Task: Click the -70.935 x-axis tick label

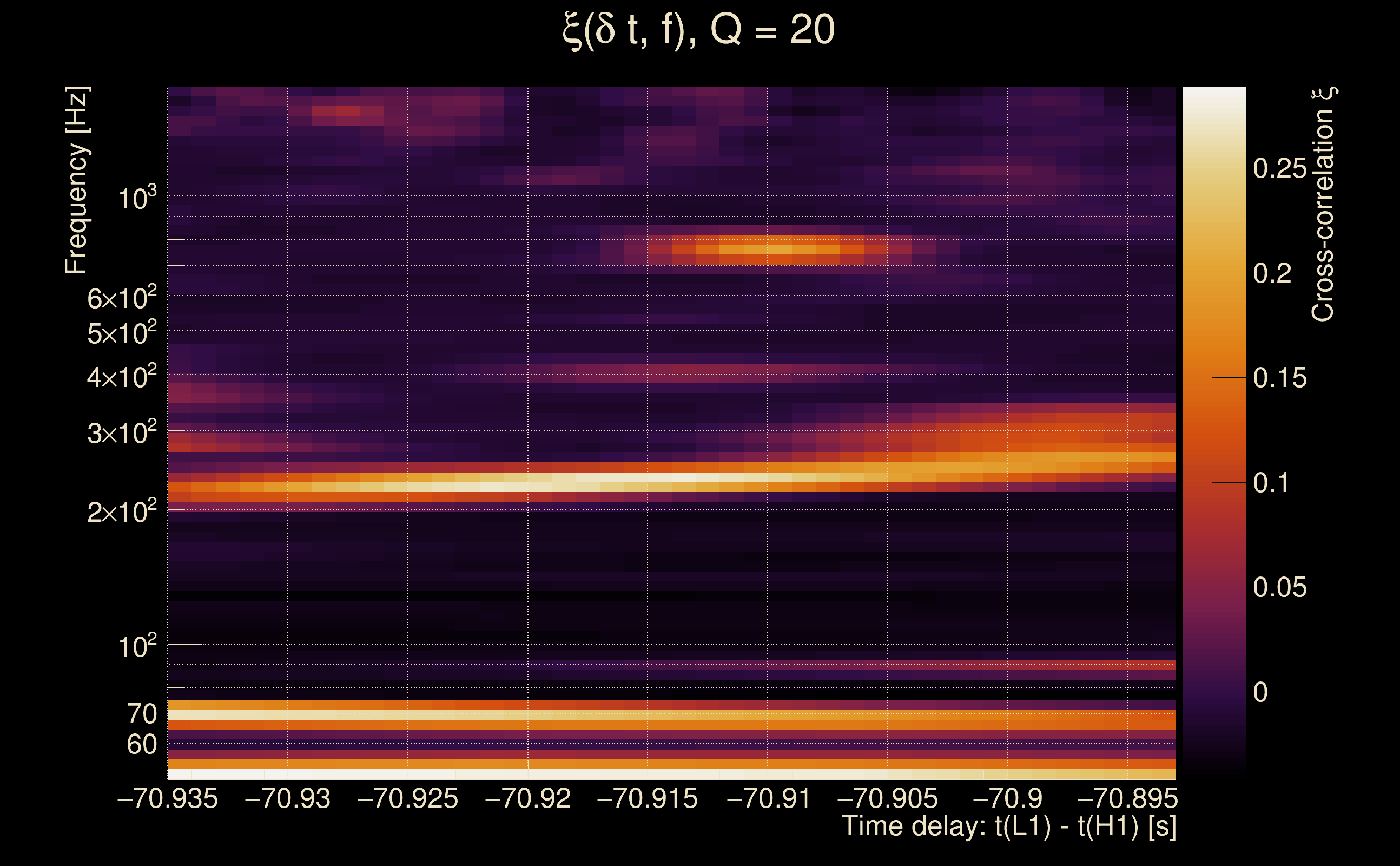Action: point(168,798)
